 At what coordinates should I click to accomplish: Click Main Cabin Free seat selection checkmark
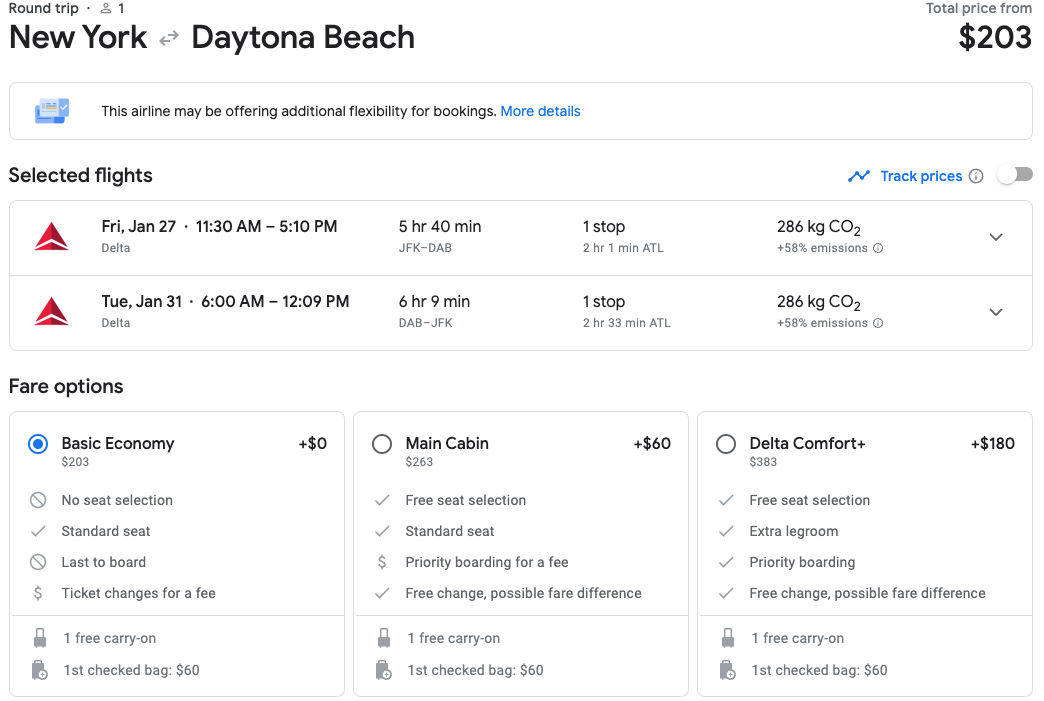[x=382, y=500]
